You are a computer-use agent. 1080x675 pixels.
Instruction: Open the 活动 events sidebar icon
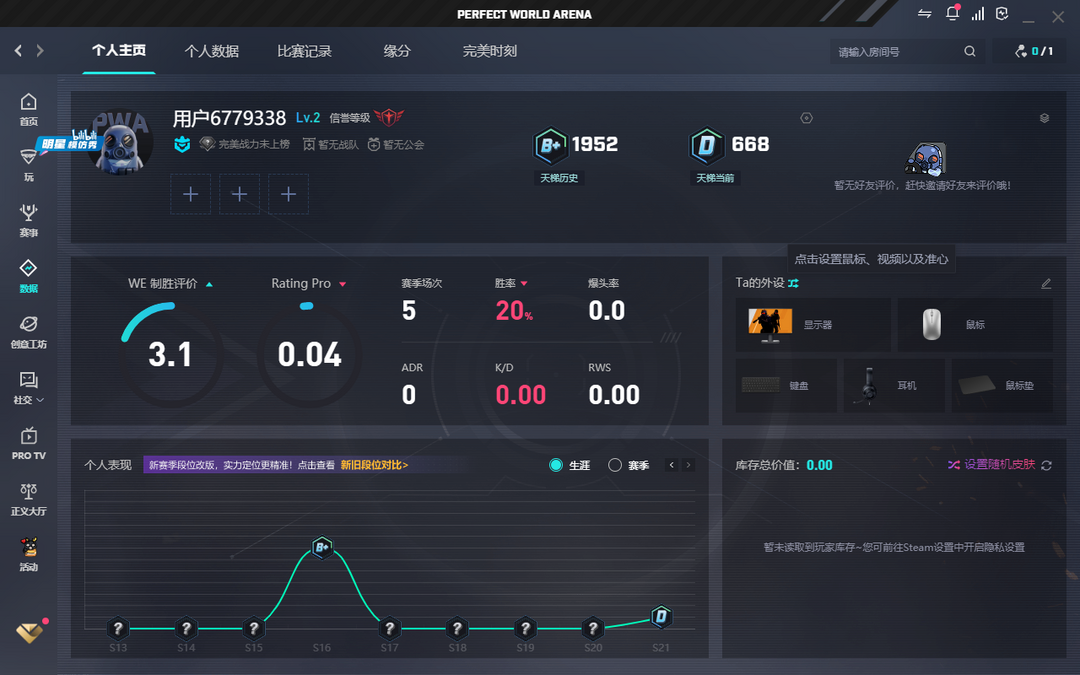28,556
